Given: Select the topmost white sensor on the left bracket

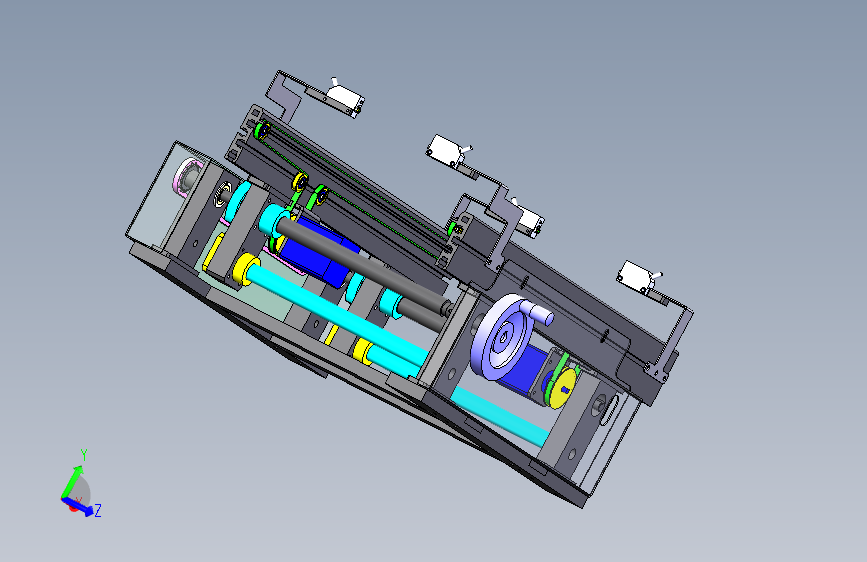Looking at the screenshot, I should point(344,98).
